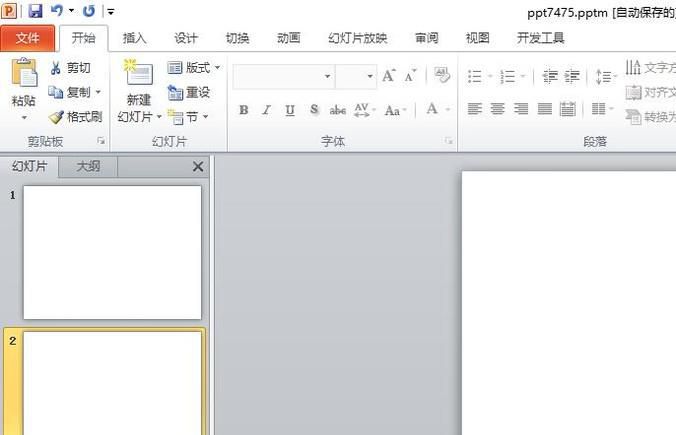Apply numbered list icon
This screenshot has width=676, height=435.
tap(507, 76)
